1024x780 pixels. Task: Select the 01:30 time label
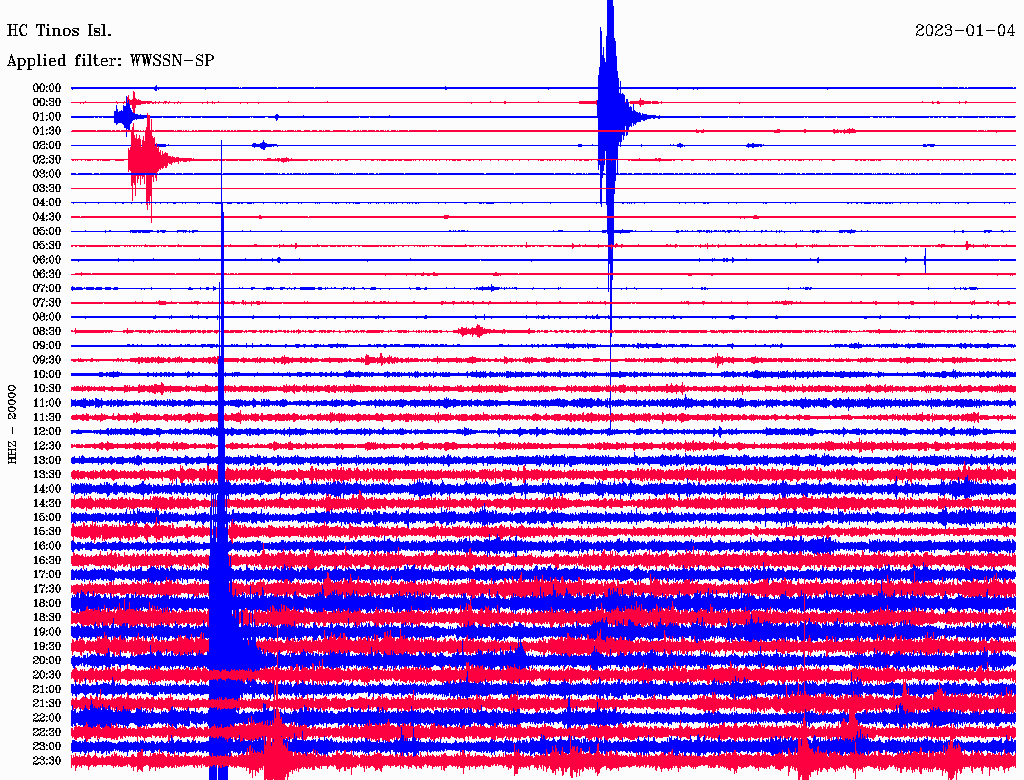click(x=47, y=131)
